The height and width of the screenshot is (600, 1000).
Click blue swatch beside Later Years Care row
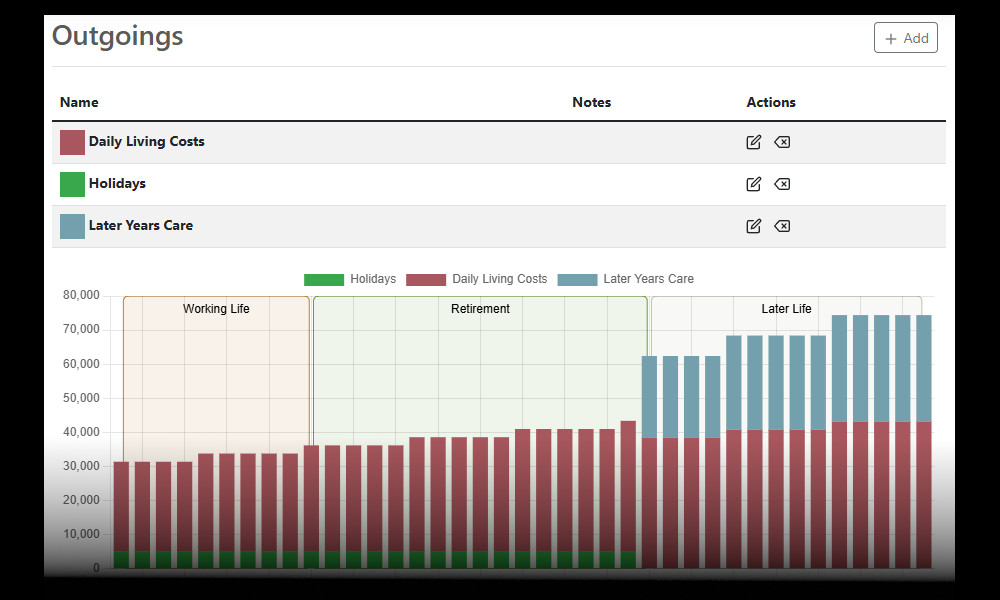click(72, 226)
